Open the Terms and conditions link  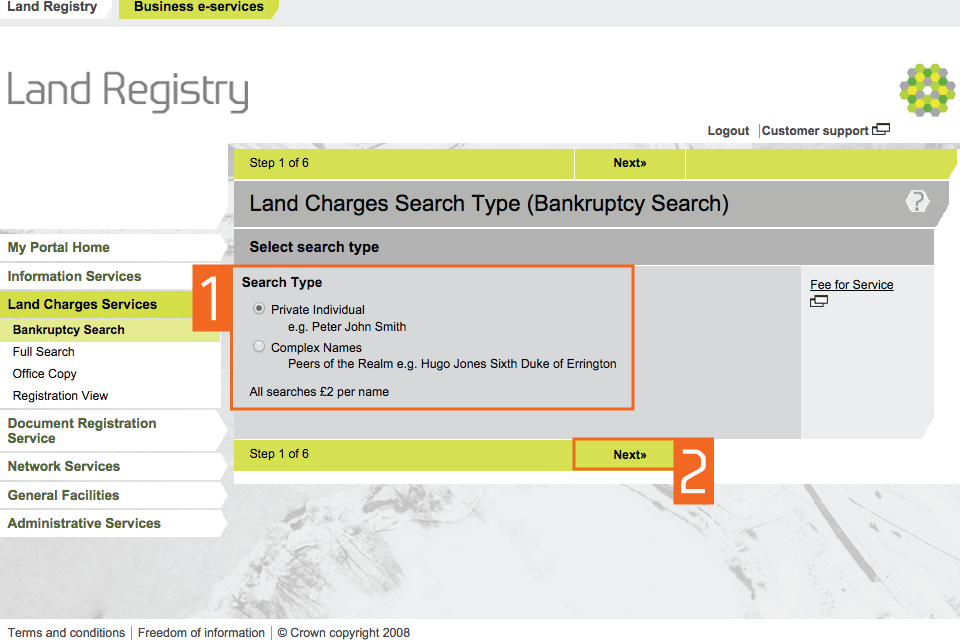point(66,633)
